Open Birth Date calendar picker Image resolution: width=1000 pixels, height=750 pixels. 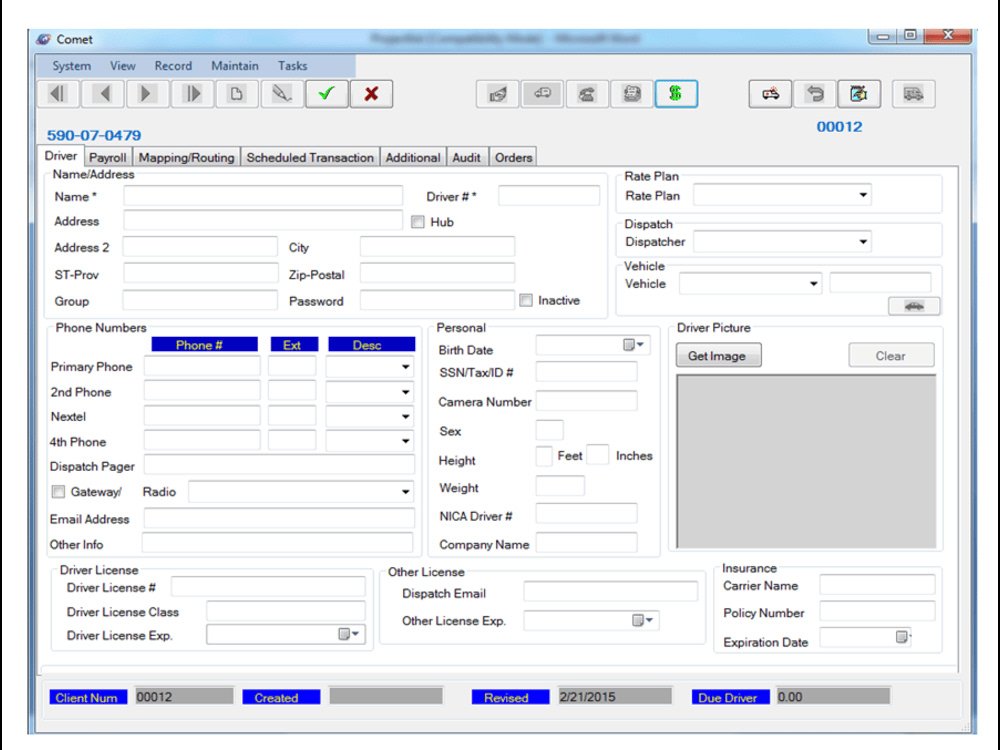click(634, 345)
